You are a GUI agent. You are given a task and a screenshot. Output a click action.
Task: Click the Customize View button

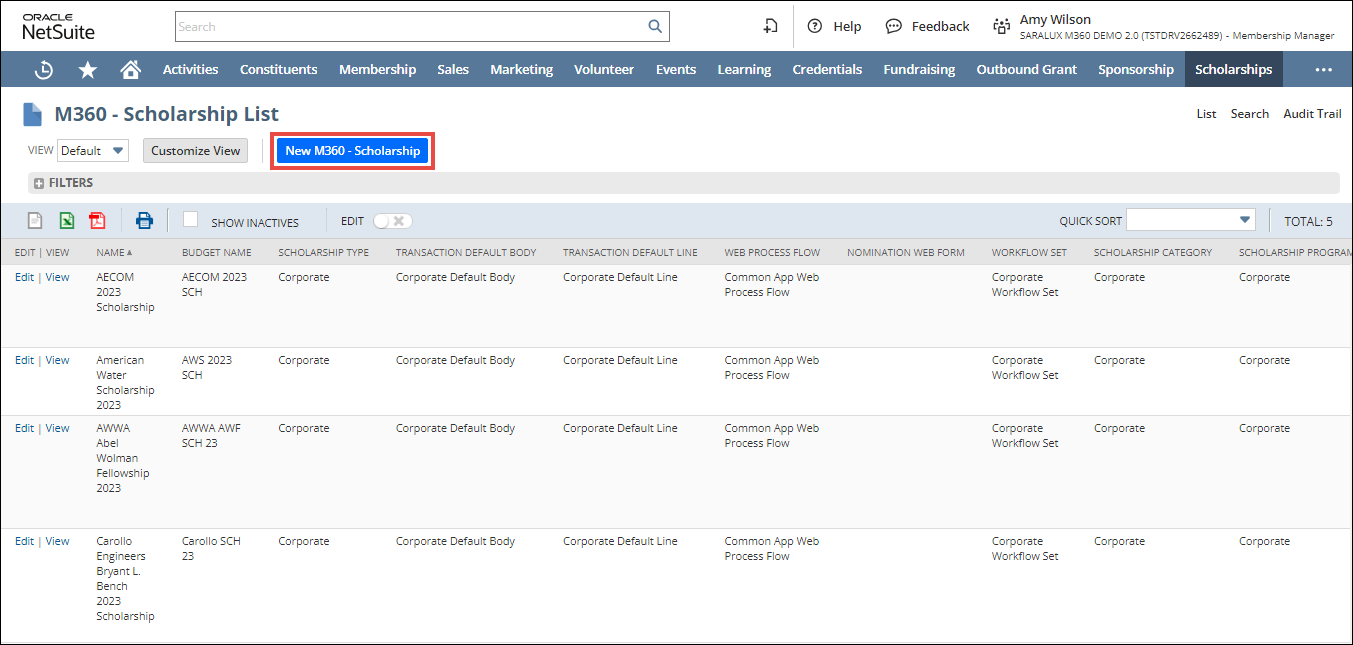(196, 151)
